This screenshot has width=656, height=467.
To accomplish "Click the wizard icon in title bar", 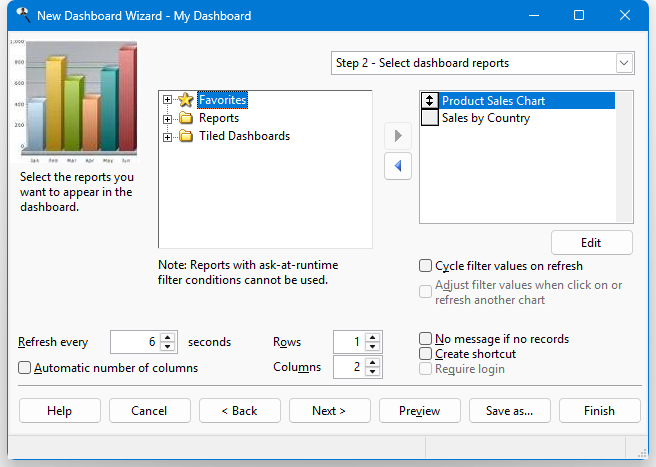I will 18,16.
